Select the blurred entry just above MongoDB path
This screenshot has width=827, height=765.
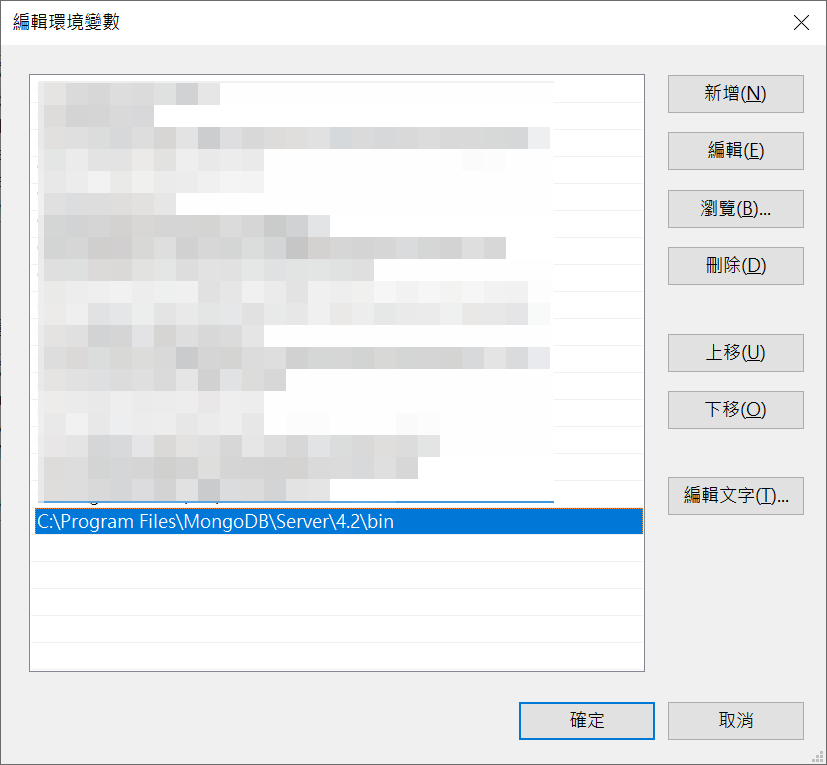point(339,494)
